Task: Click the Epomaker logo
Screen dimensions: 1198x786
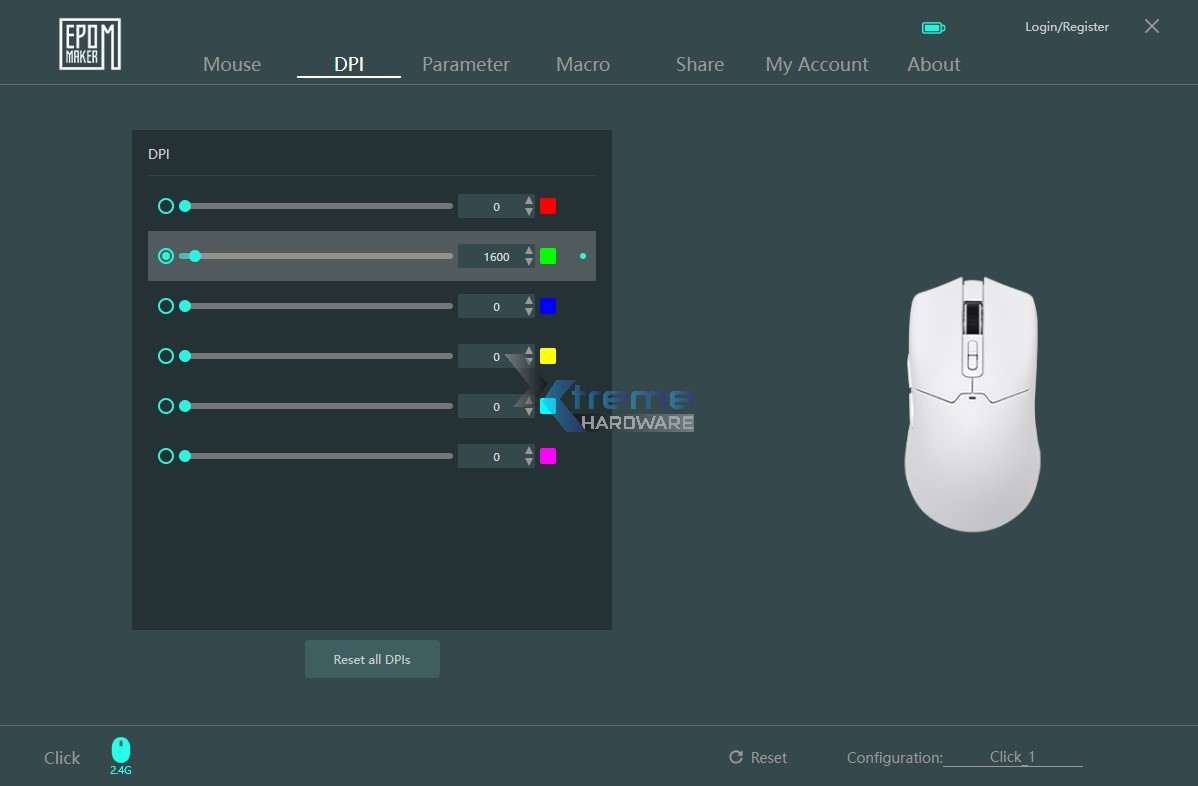Action: (x=89, y=43)
